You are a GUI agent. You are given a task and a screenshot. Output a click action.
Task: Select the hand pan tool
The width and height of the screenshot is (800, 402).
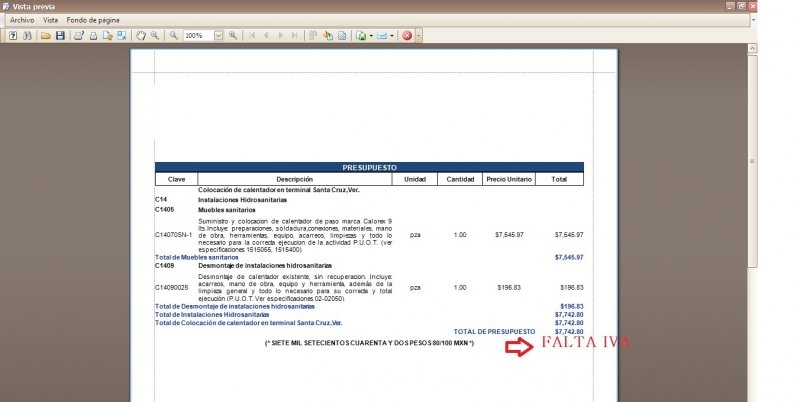pyautogui.click(x=141, y=35)
